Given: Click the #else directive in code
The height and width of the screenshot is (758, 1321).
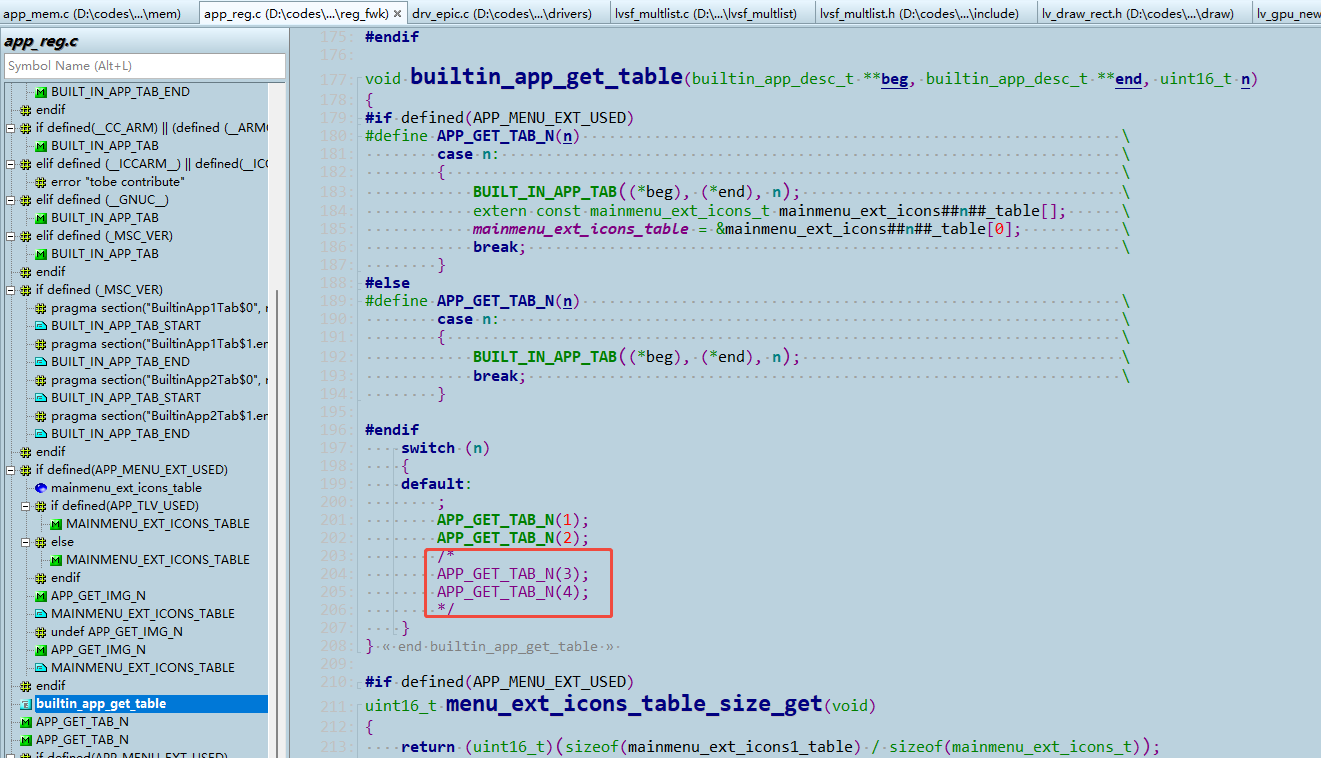Looking at the screenshot, I should 387,283.
